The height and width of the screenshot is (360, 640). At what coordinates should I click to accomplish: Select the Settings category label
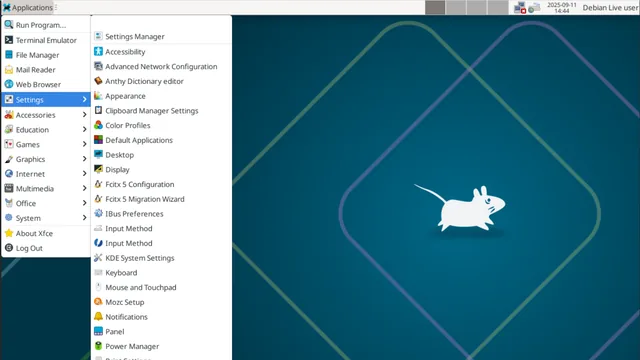pyautogui.click(x=29, y=100)
